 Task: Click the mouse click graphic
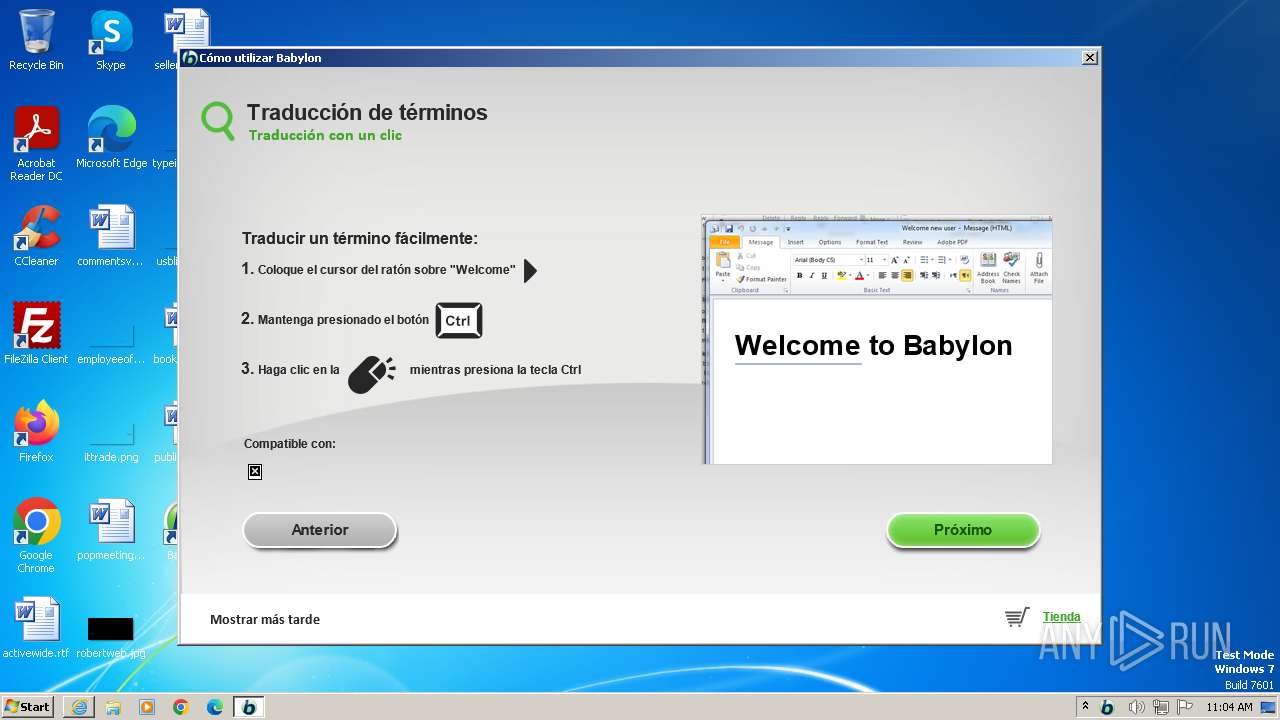tap(372, 374)
